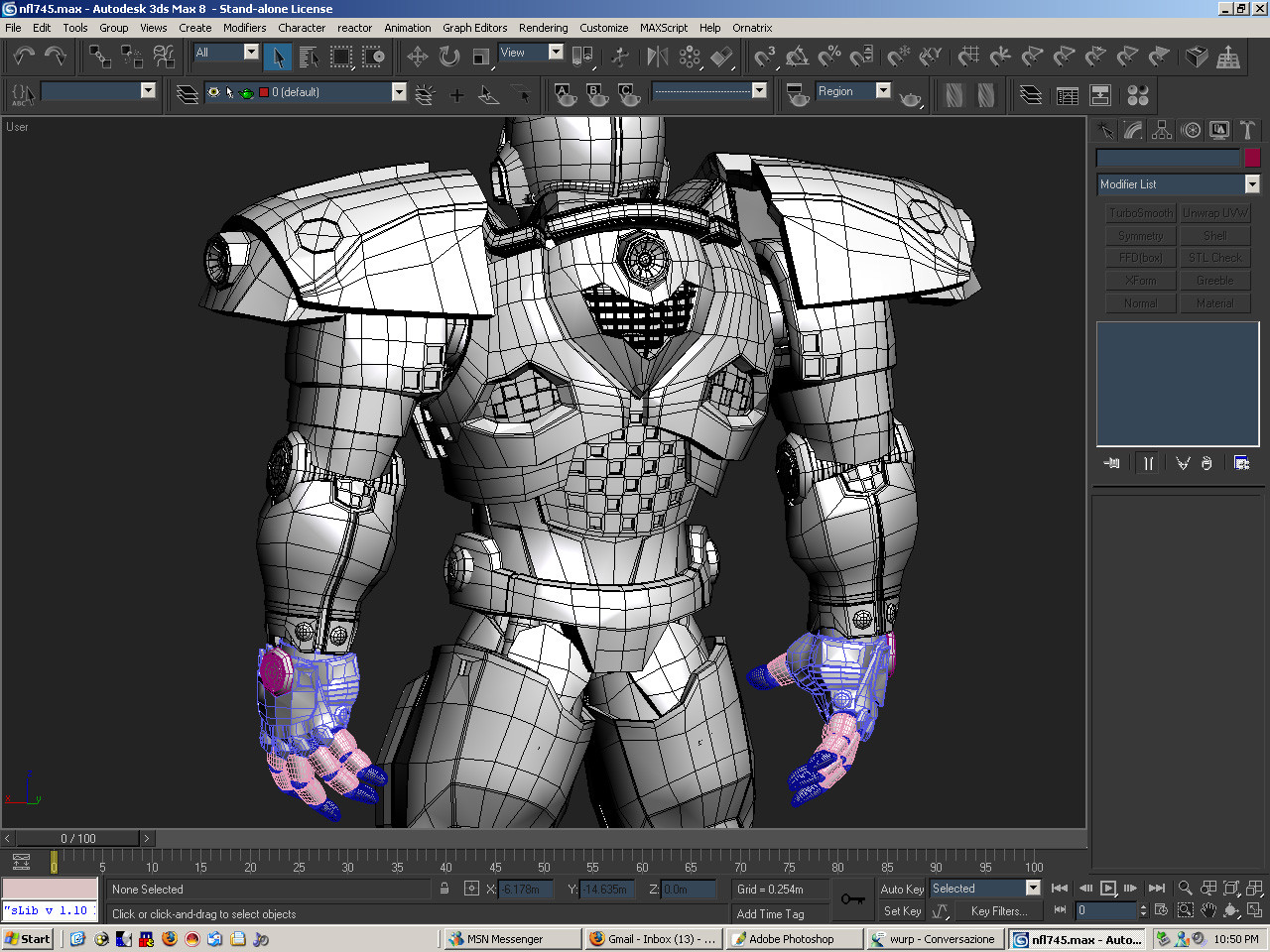Click the Maximize Viewport Toggle icon
This screenshot has height=952, width=1270.
pos(1254,909)
